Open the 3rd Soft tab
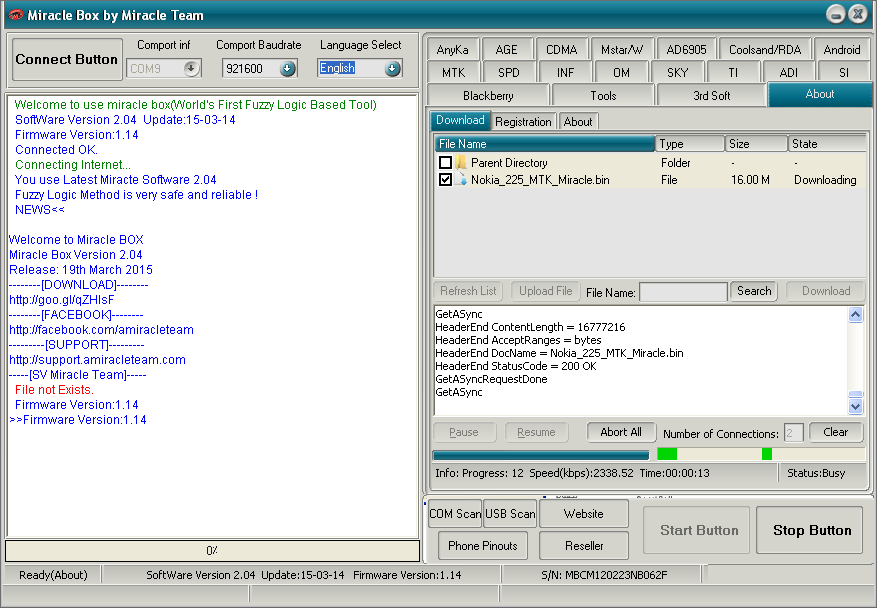Viewport: 877px width, 608px height. click(711, 96)
